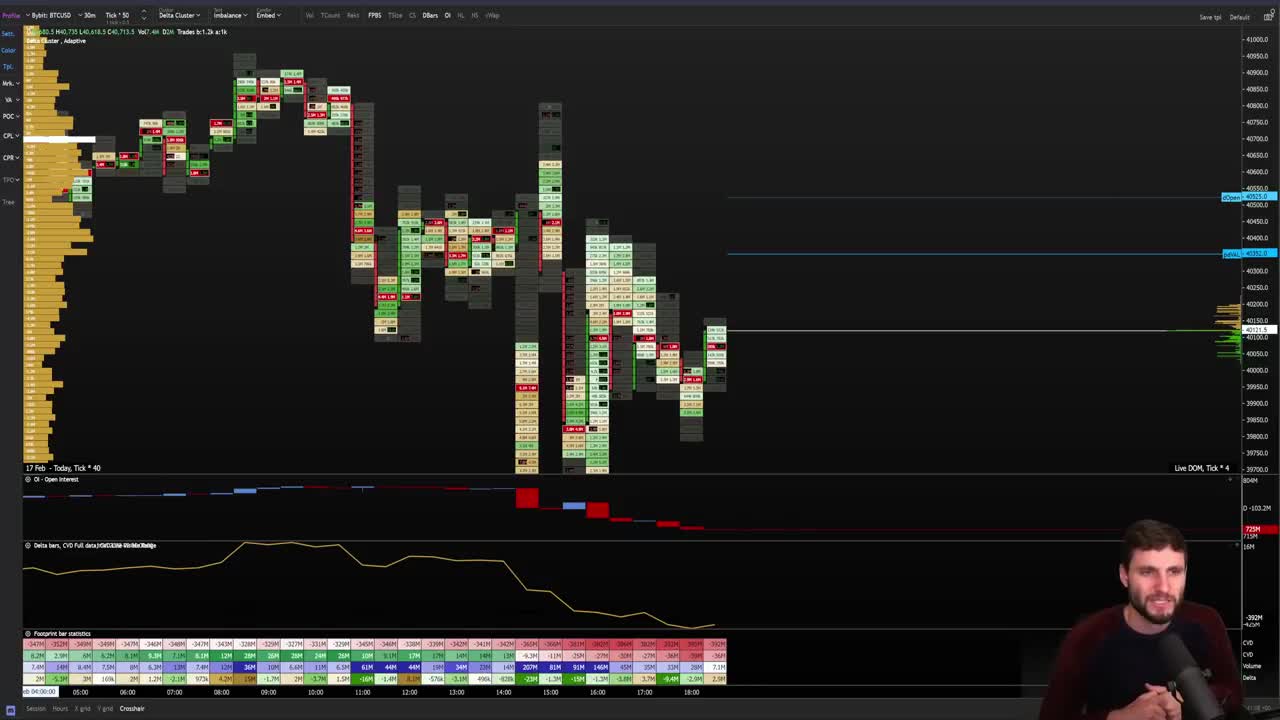The height and width of the screenshot is (720, 1280).
Task: Open Sett. in left sidebar
Action: tap(8, 33)
